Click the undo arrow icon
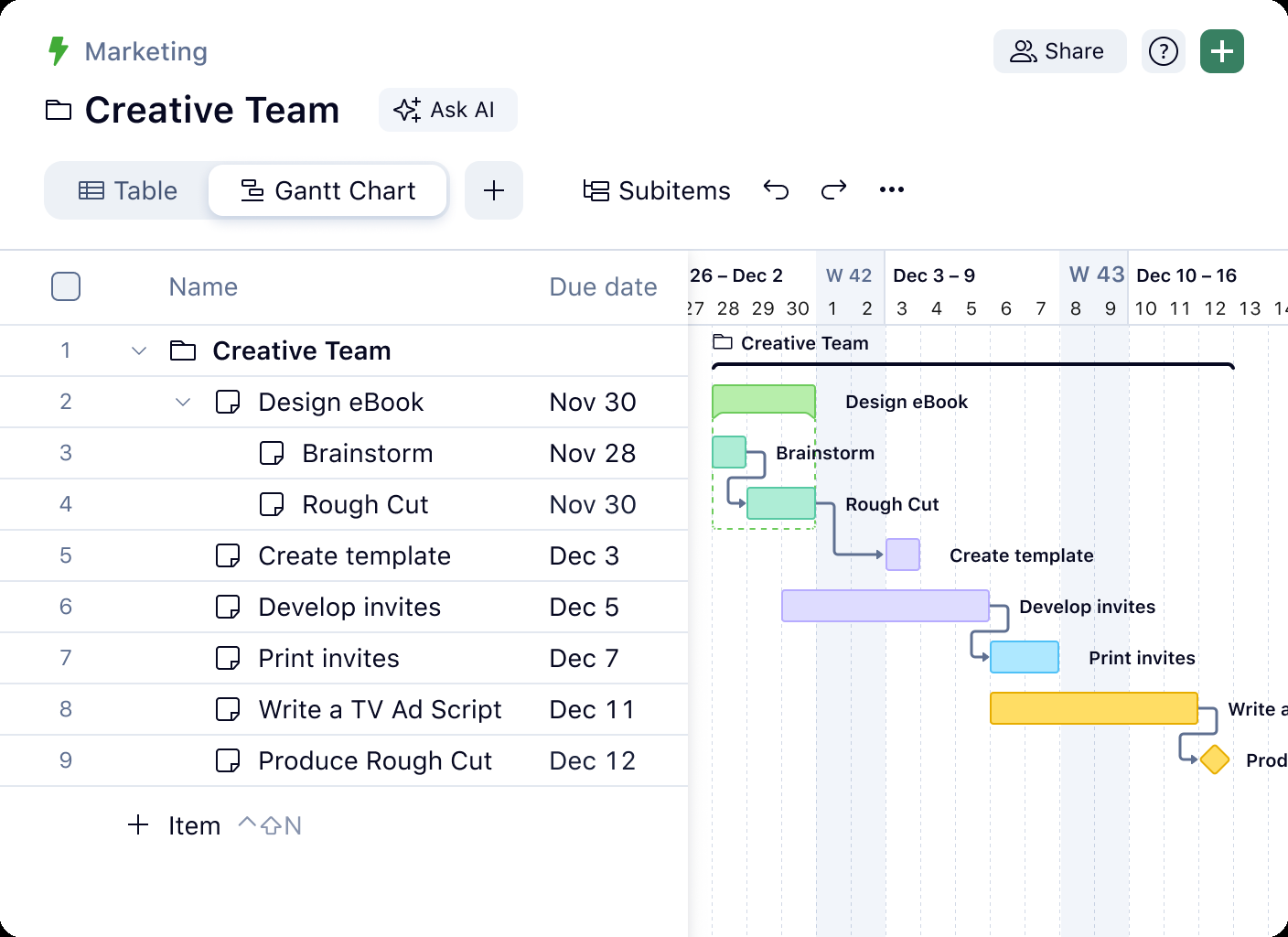This screenshot has height=937, width=1288. [776, 189]
